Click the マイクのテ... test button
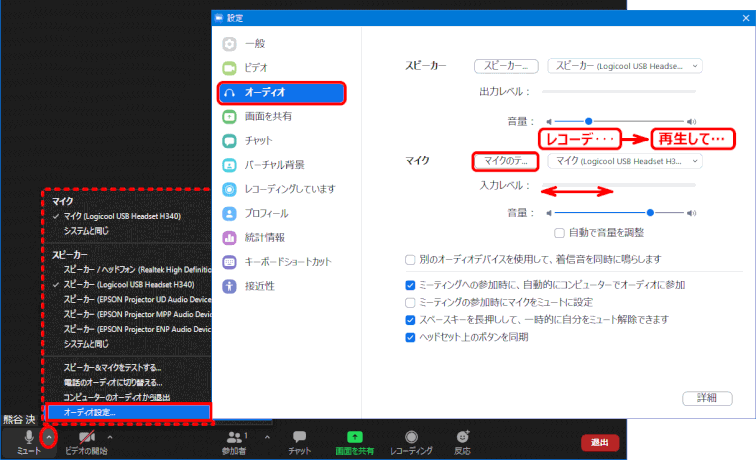756x460 pixels. (506, 161)
